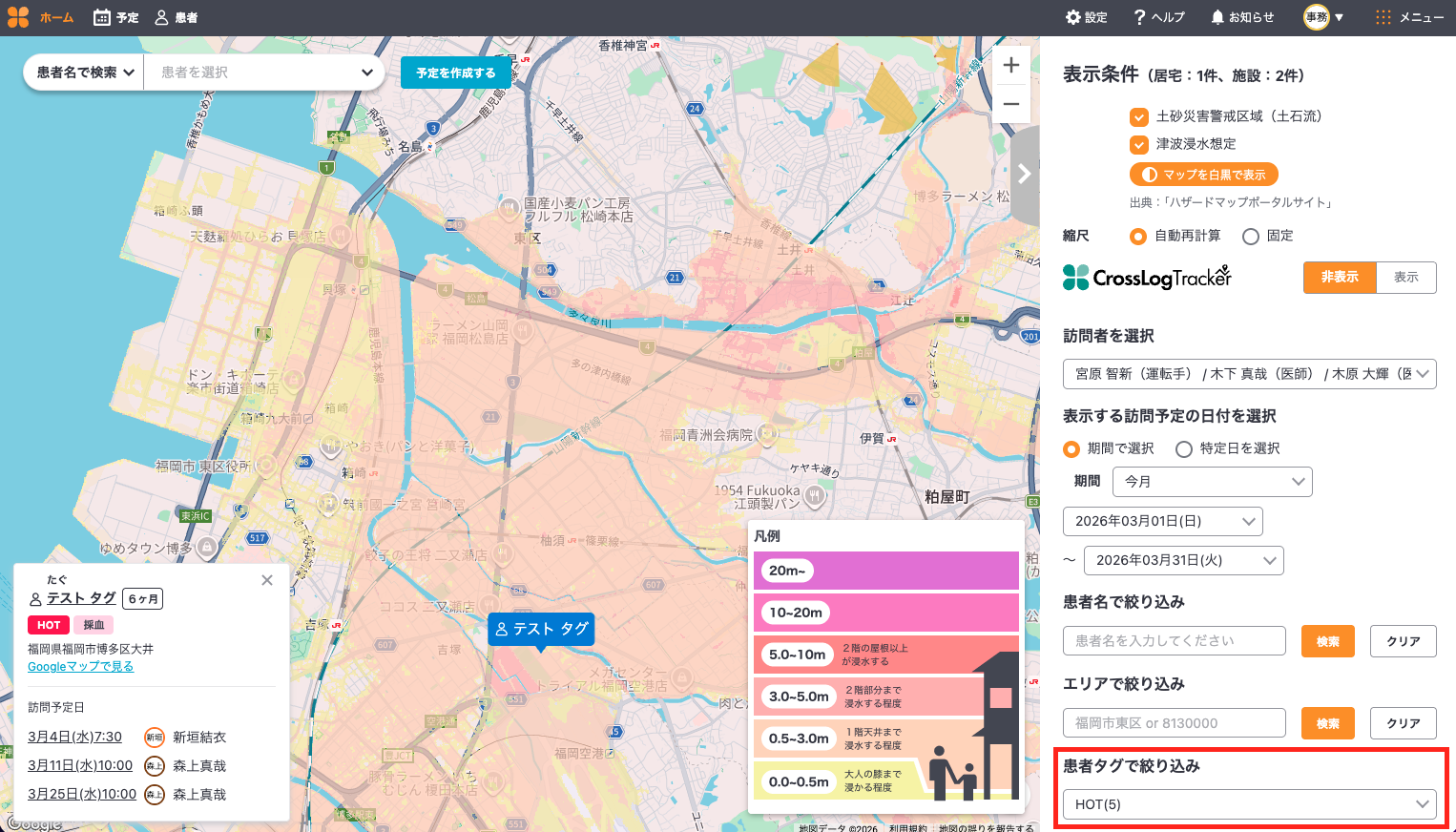View お知らせ notifications bell
The width and height of the screenshot is (1456, 832).
[x=1242, y=17]
